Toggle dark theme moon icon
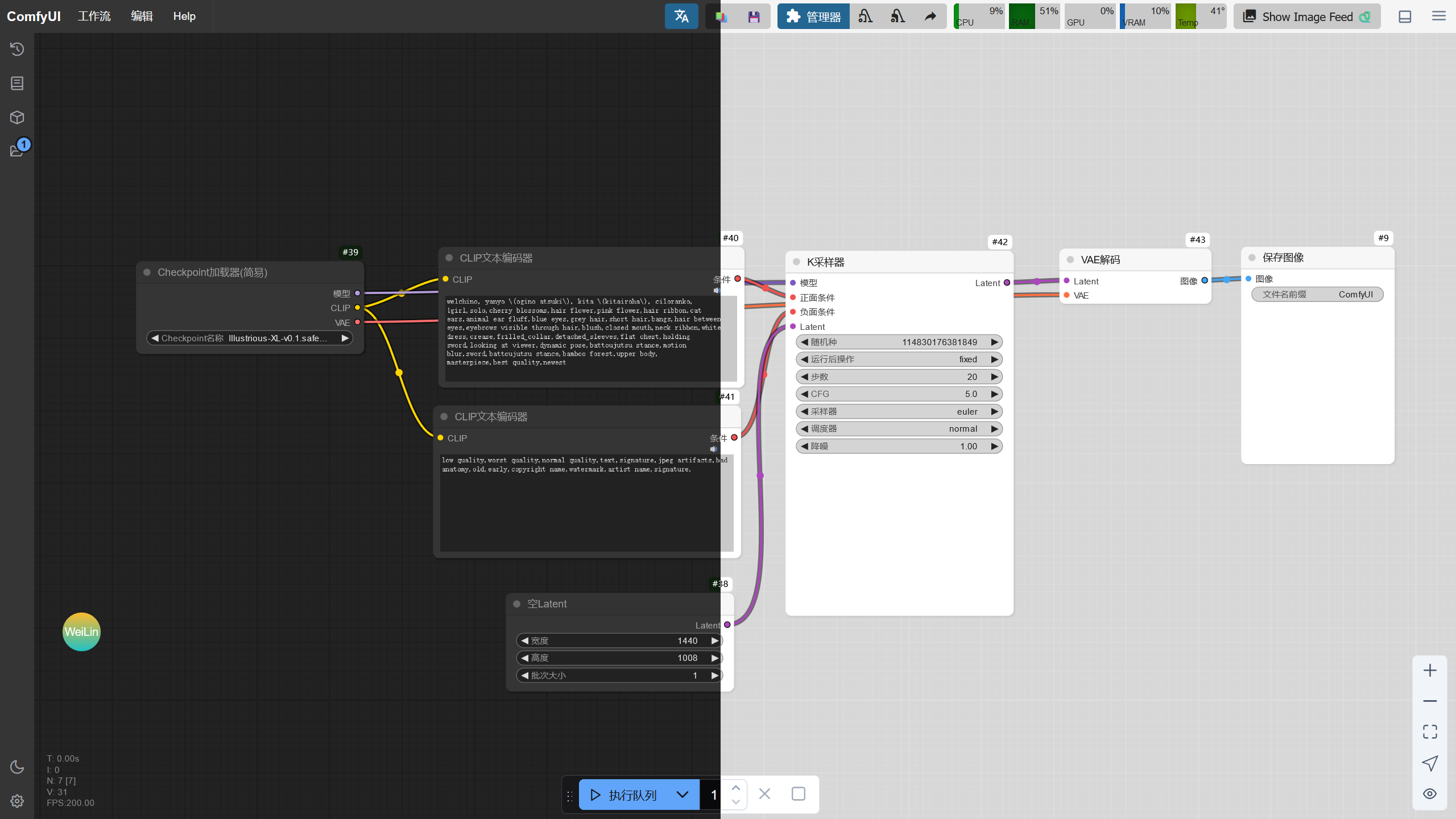This screenshot has height=819, width=1456. 17,767
